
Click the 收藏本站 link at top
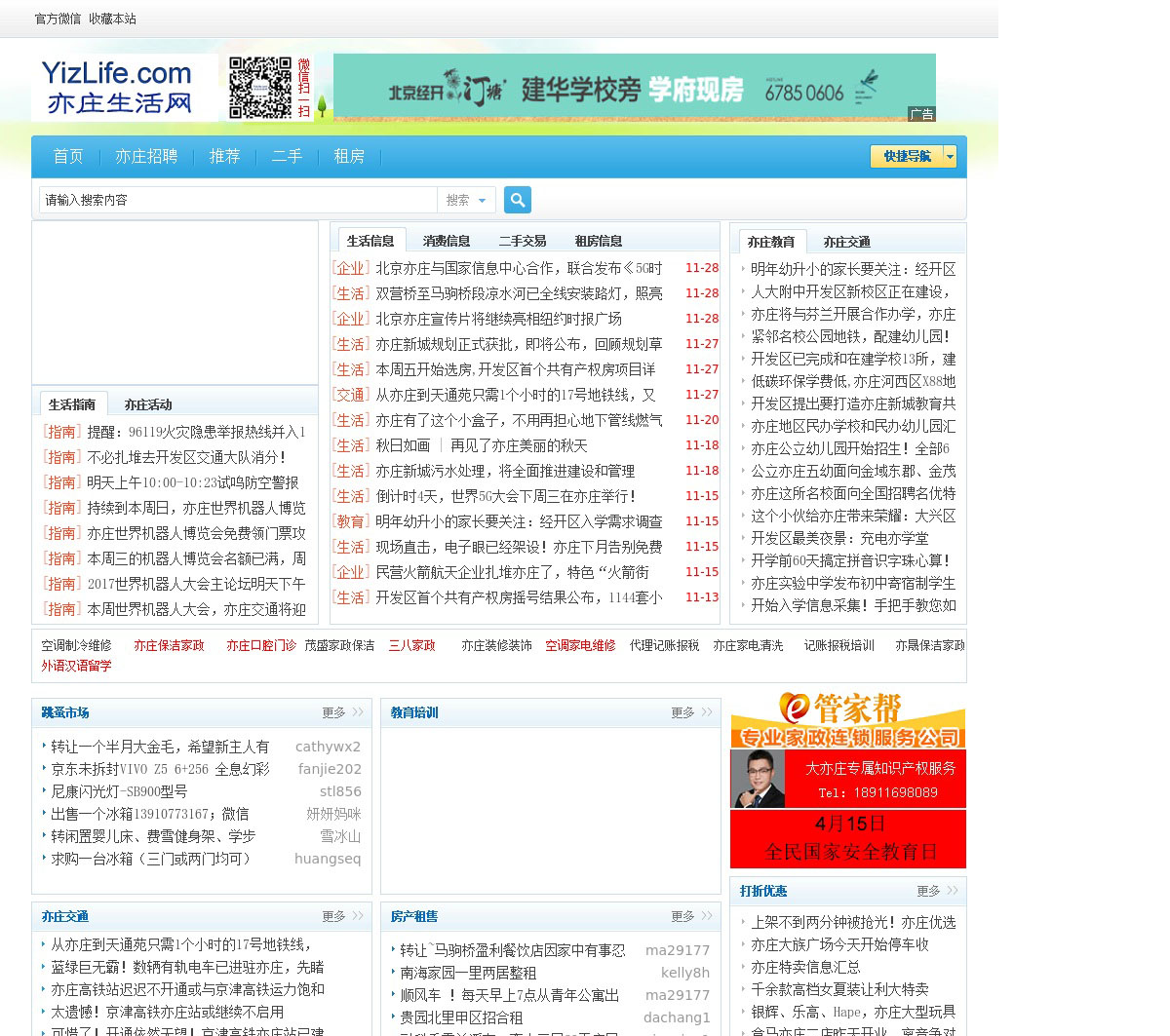tap(112, 19)
